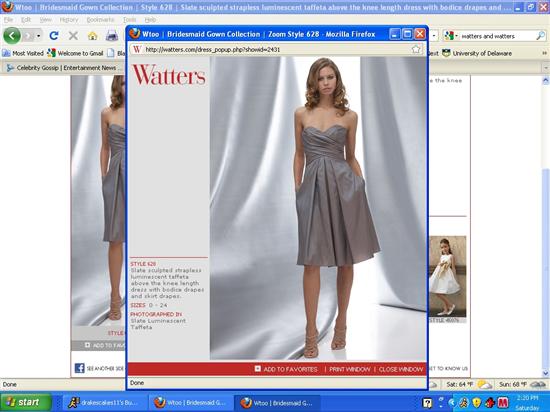This screenshot has height=412, width=550.
Task: Switch to second Wtoo Bridesmaid taskbar button
Action: tap(276, 403)
